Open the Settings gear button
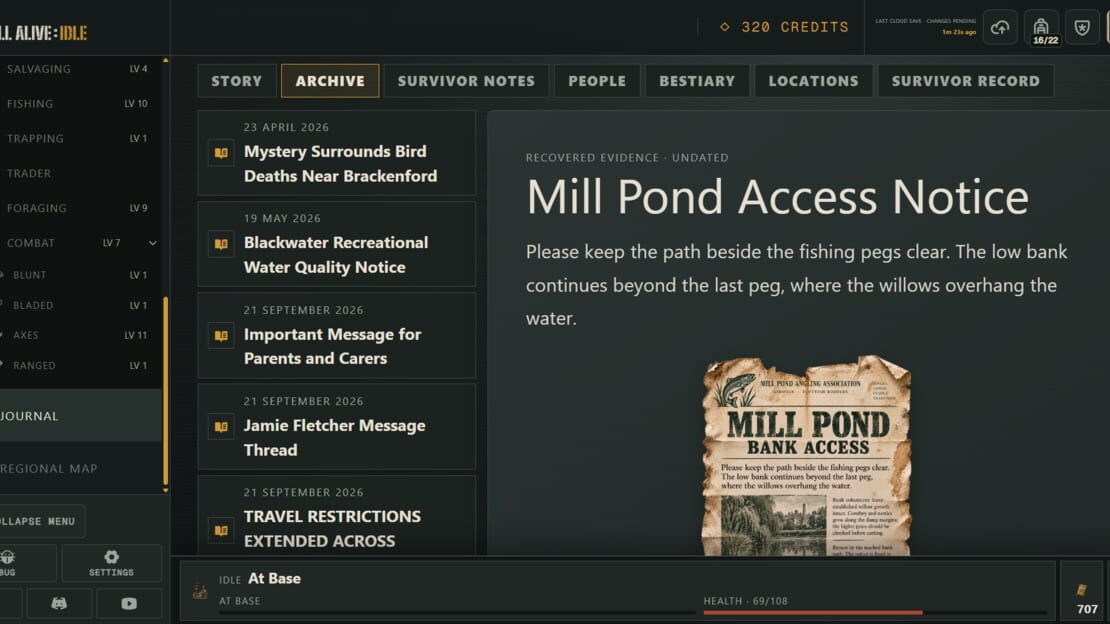The image size is (1110, 624). tap(111, 563)
